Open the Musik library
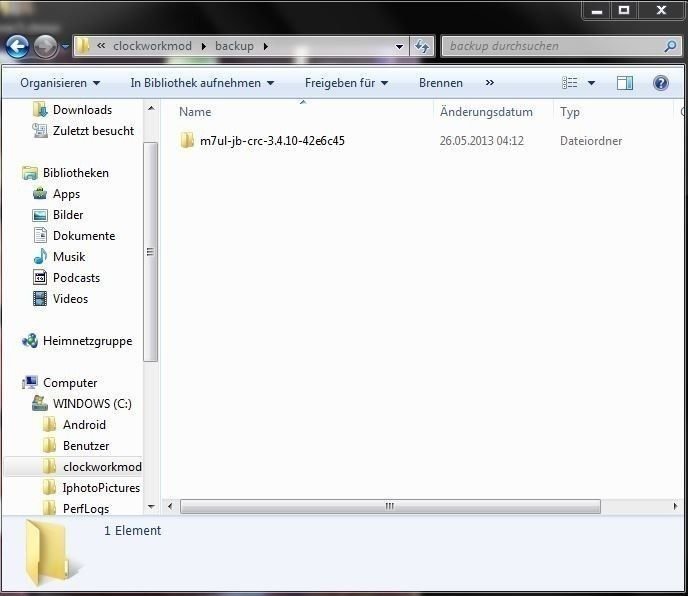The image size is (688, 596). [69, 257]
